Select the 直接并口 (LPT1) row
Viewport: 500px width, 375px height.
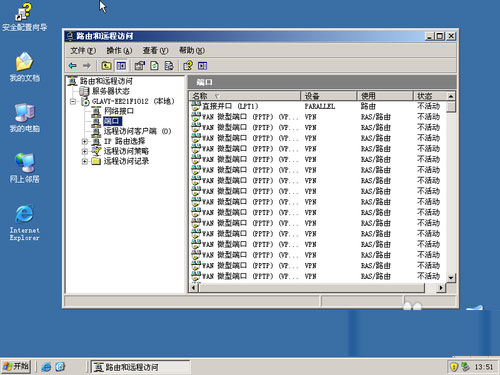(318, 106)
